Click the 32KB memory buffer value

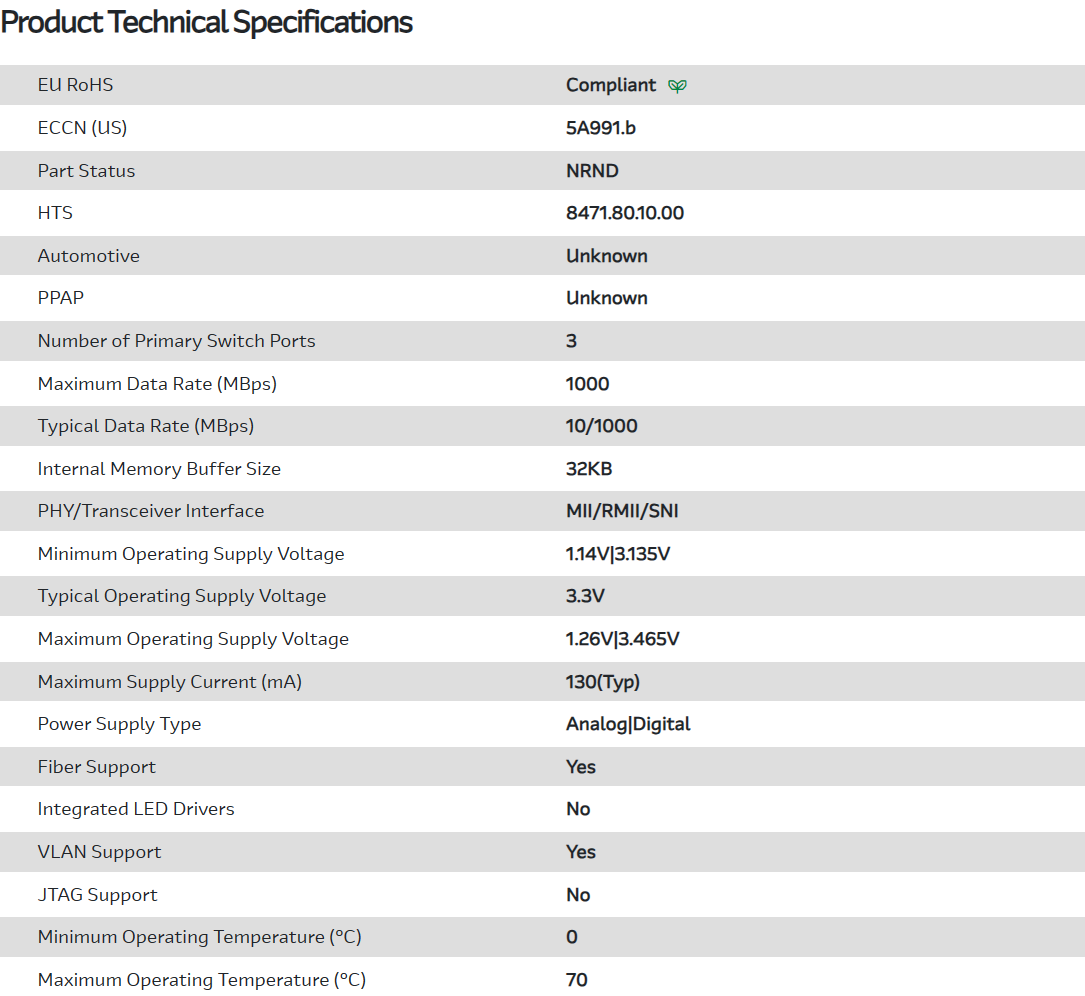click(x=588, y=469)
